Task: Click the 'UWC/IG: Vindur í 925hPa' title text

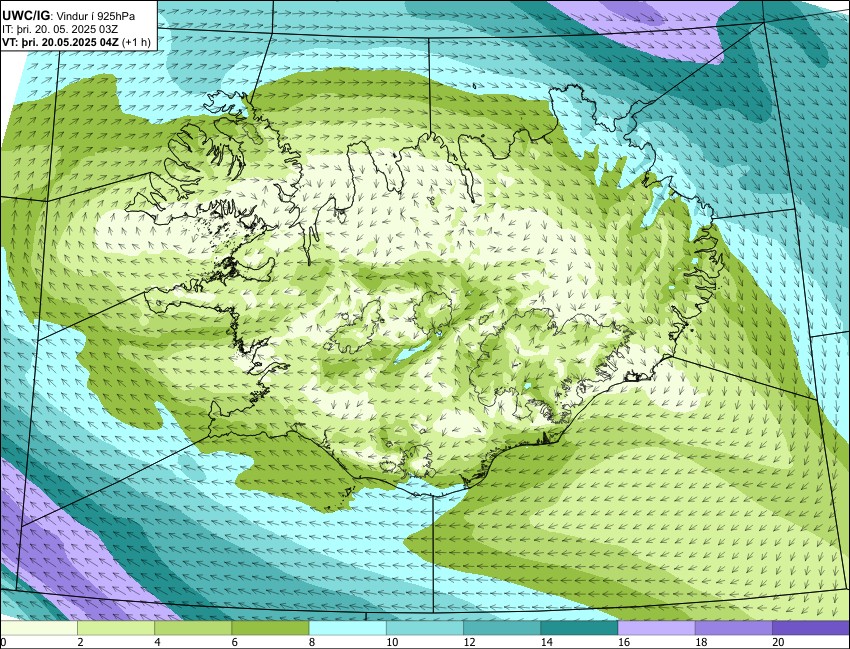Action: [x=68, y=16]
